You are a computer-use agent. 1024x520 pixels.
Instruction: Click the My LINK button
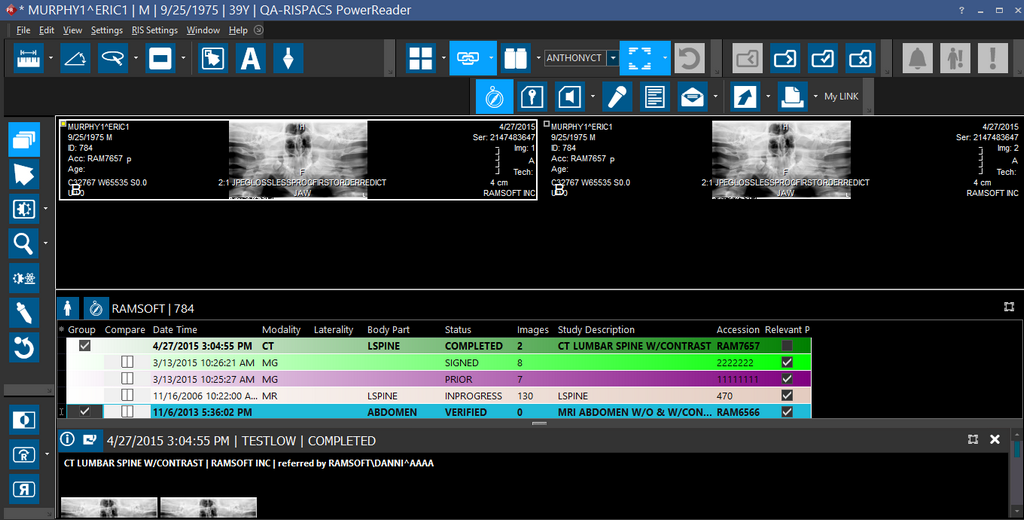840,97
